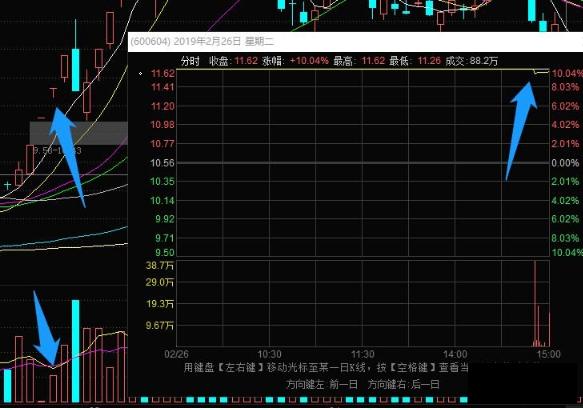The image size is (583, 410).
Task: Click the cyan cross doji candle at left edge
Action: 7,185
